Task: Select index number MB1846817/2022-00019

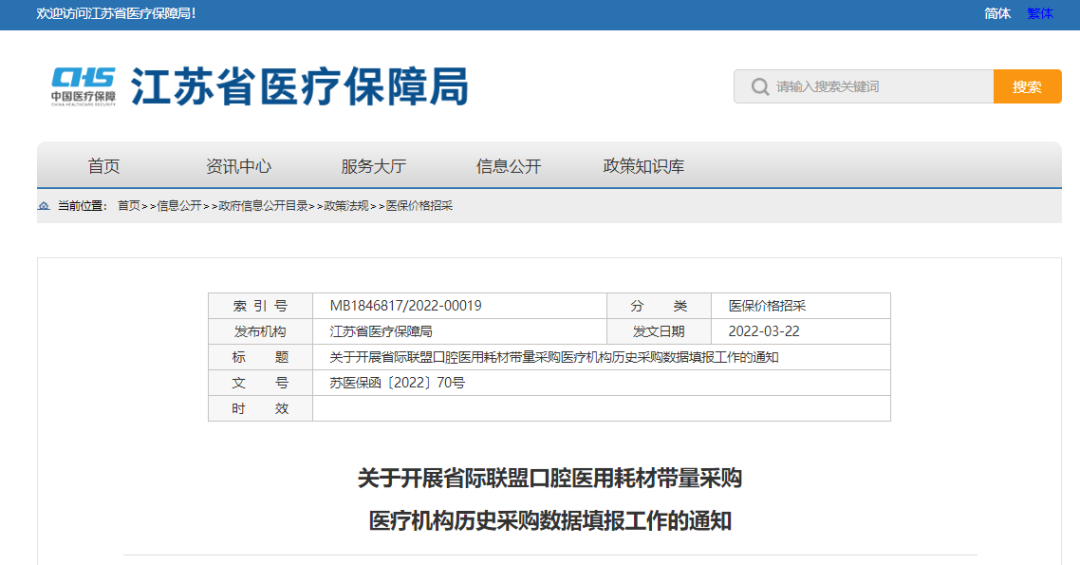Action: (405, 306)
